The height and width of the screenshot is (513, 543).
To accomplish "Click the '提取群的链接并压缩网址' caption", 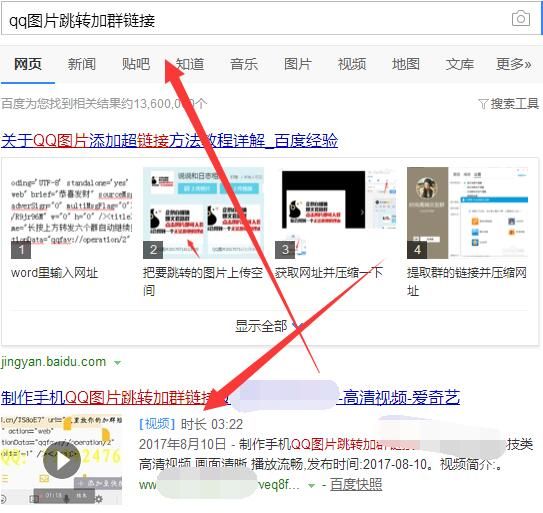I will 467,281.
